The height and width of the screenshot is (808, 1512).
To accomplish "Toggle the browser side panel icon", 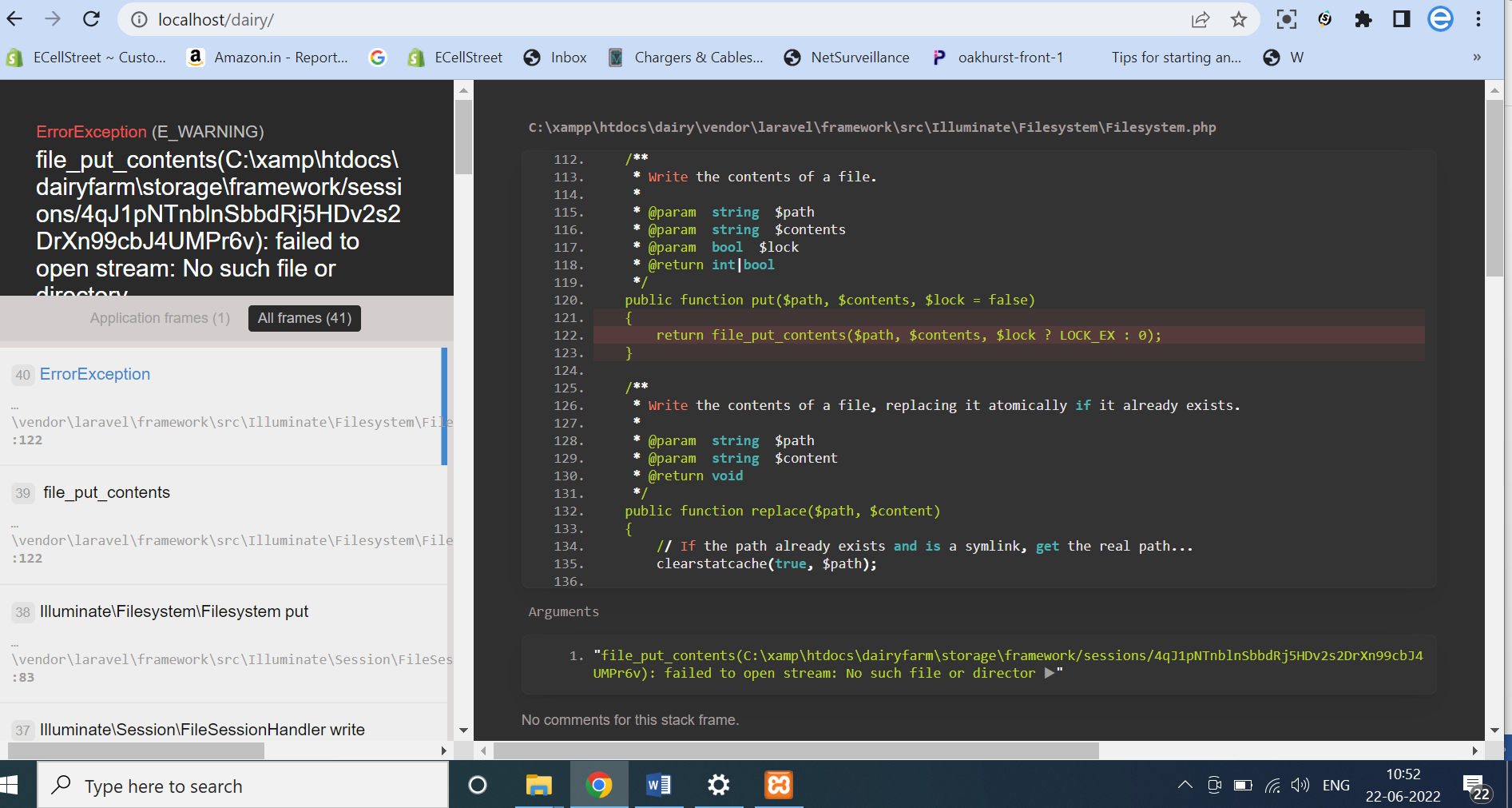I will [x=1401, y=19].
